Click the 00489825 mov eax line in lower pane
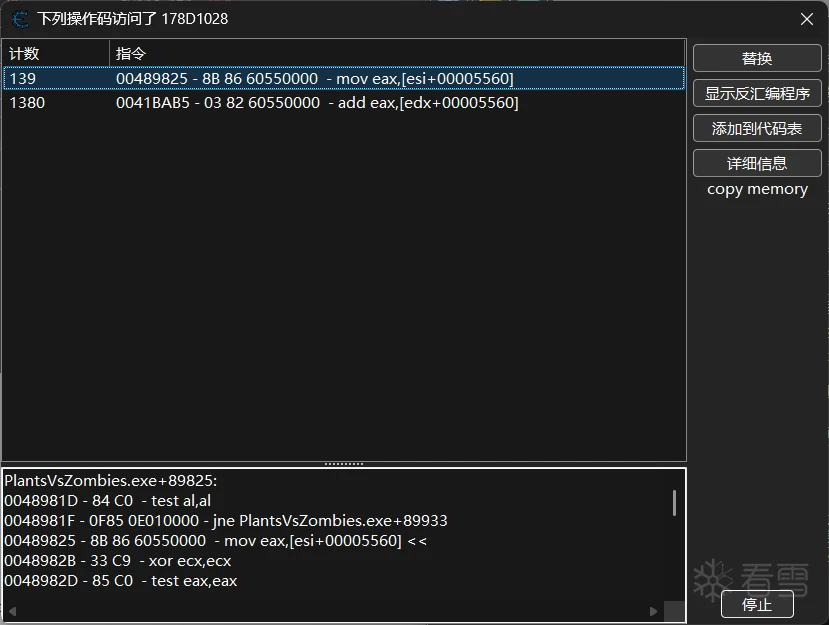The height and width of the screenshot is (625, 829). pyautogui.click(x=216, y=541)
